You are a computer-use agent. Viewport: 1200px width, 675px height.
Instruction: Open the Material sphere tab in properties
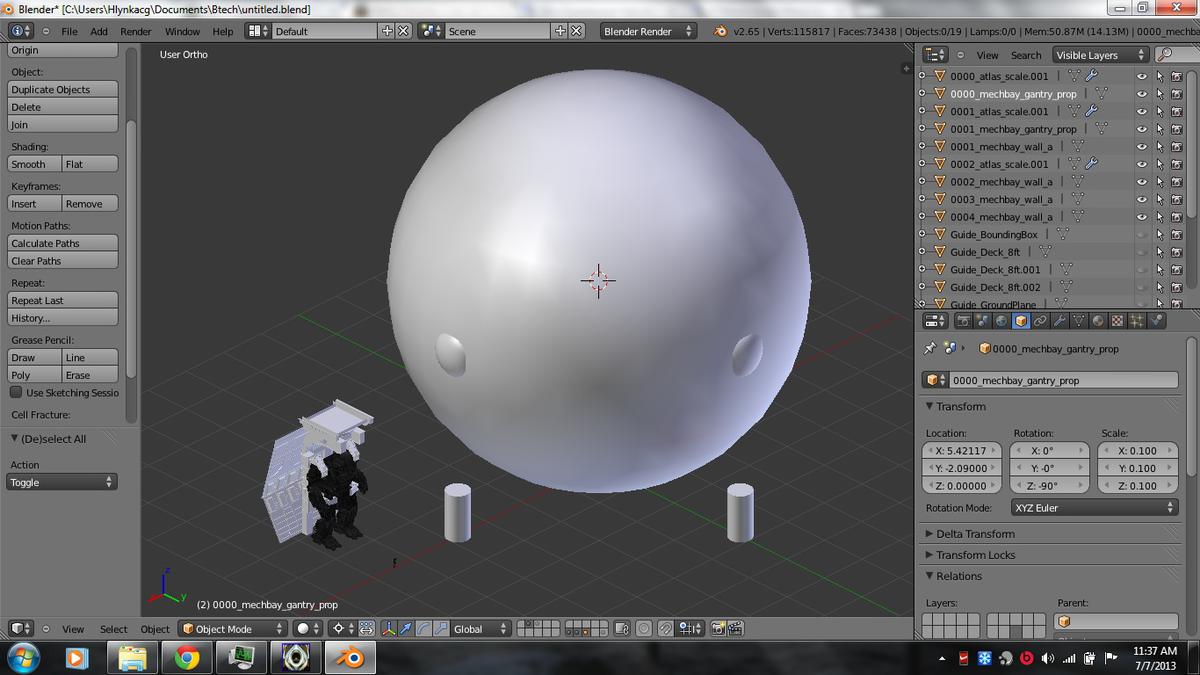click(1098, 321)
